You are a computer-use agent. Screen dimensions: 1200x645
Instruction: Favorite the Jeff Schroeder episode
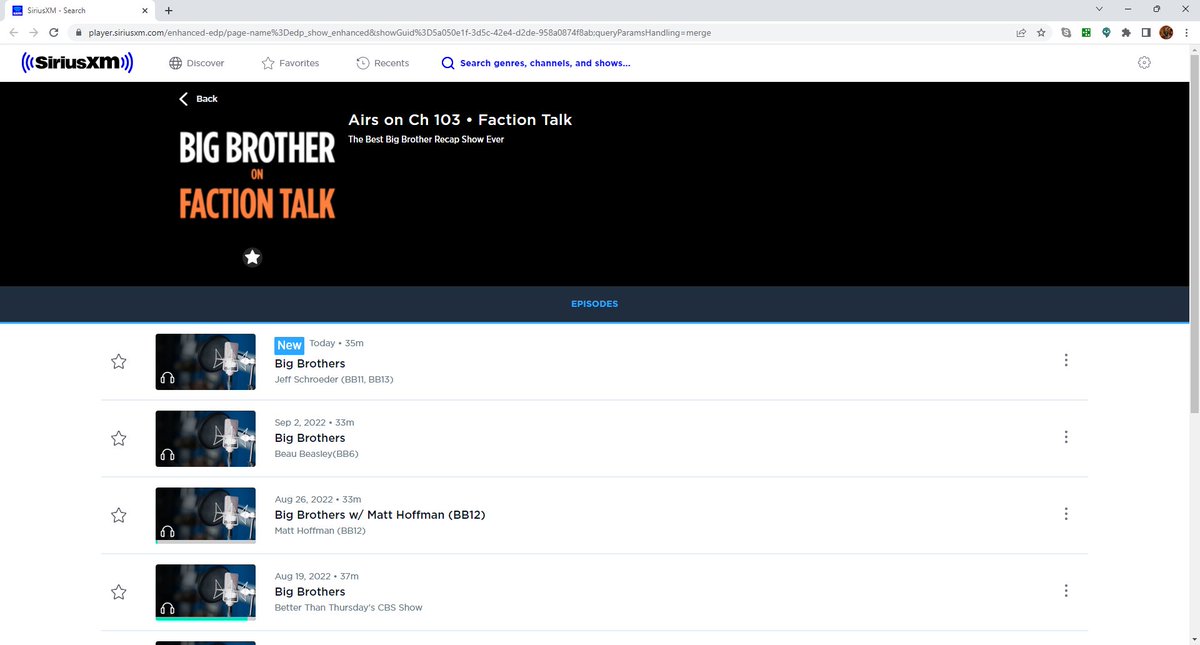118,362
